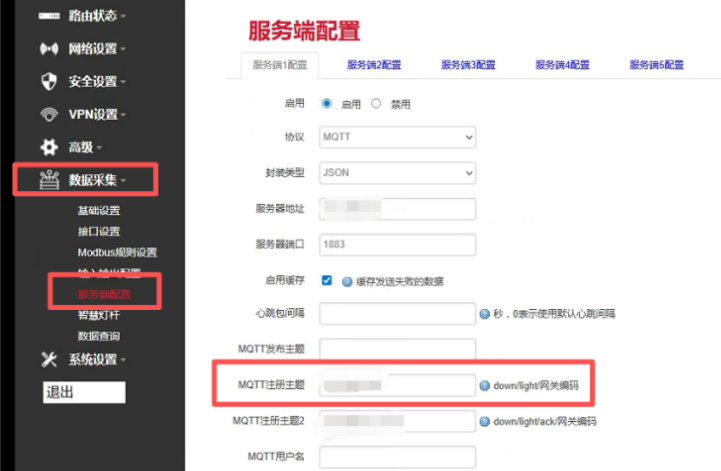Image resolution: width=721 pixels, height=471 pixels.
Task: Open the 协议 MQTT dropdown
Action: pos(398,137)
